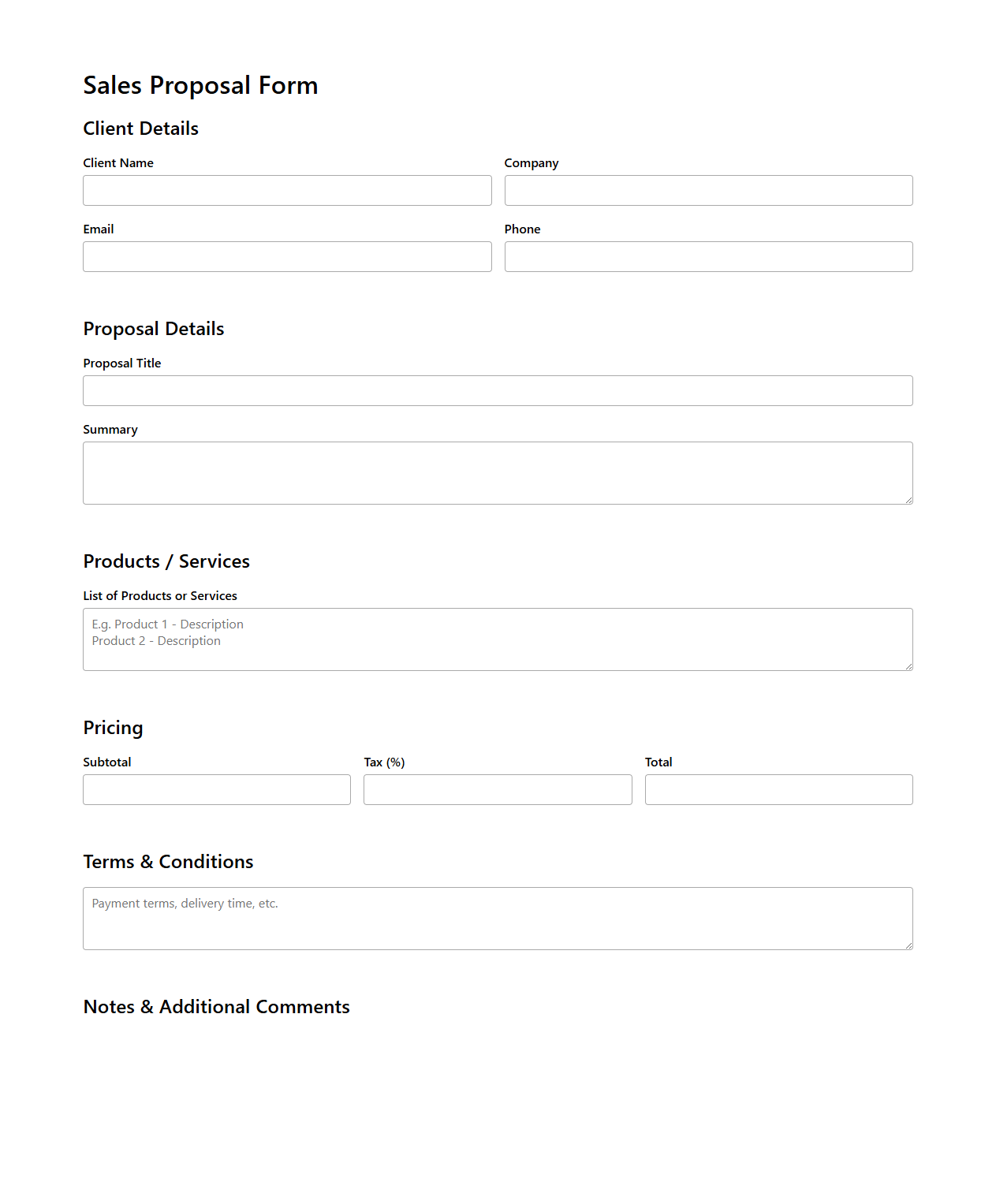Click the Phone input field
This screenshot has width=996, height=1204.
tap(707, 256)
